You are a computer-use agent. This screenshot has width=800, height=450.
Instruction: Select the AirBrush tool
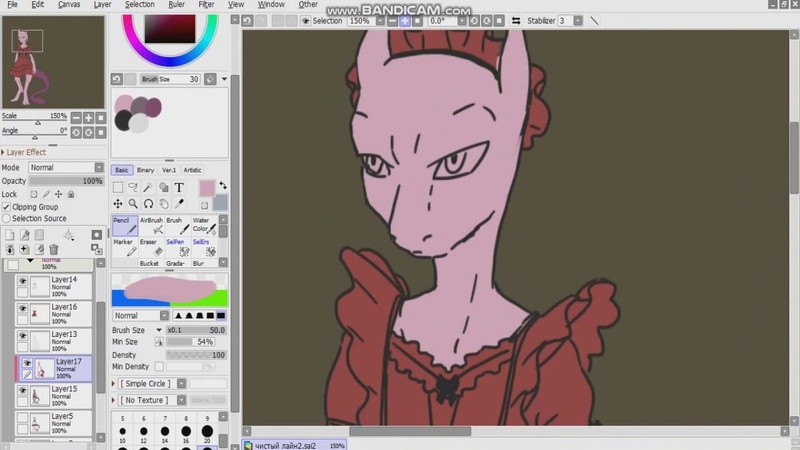click(152, 225)
